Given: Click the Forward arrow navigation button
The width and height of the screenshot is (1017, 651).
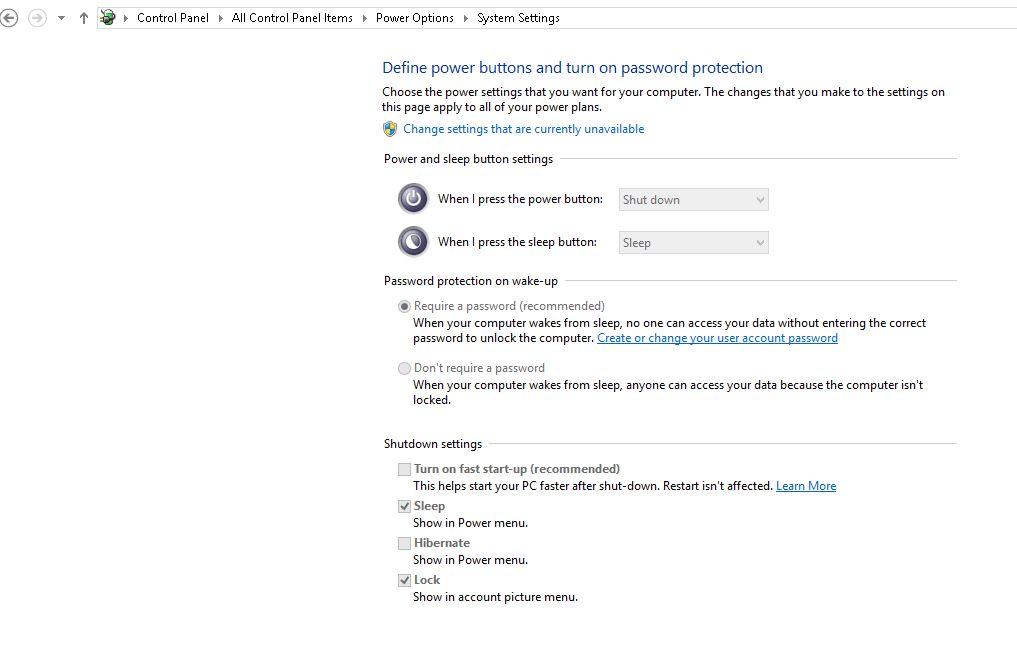Looking at the screenshot, I should pos(37,18).
